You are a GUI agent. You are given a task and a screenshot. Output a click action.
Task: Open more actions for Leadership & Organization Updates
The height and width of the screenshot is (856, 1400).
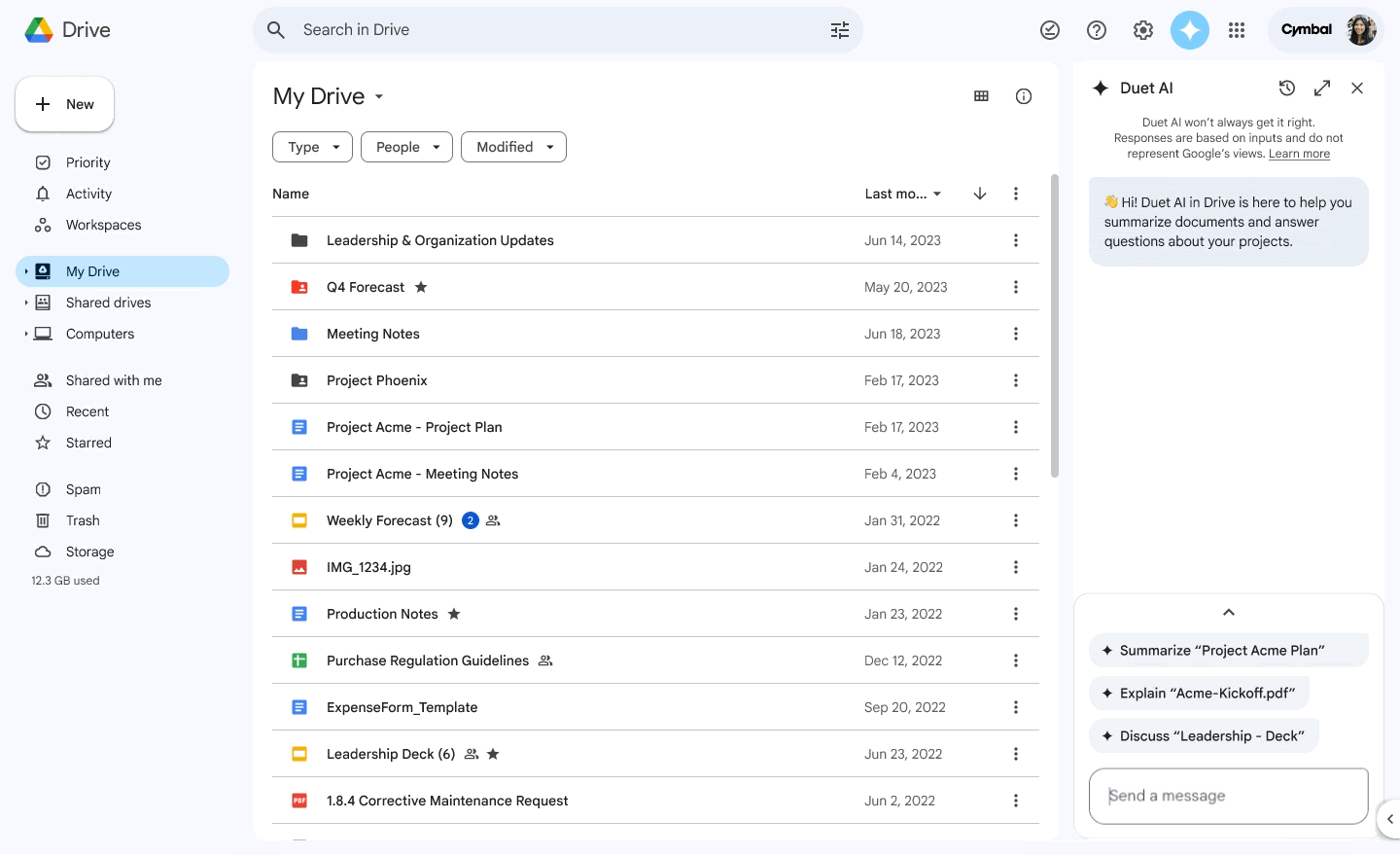pyautogui.click(x=1016, y=240)
